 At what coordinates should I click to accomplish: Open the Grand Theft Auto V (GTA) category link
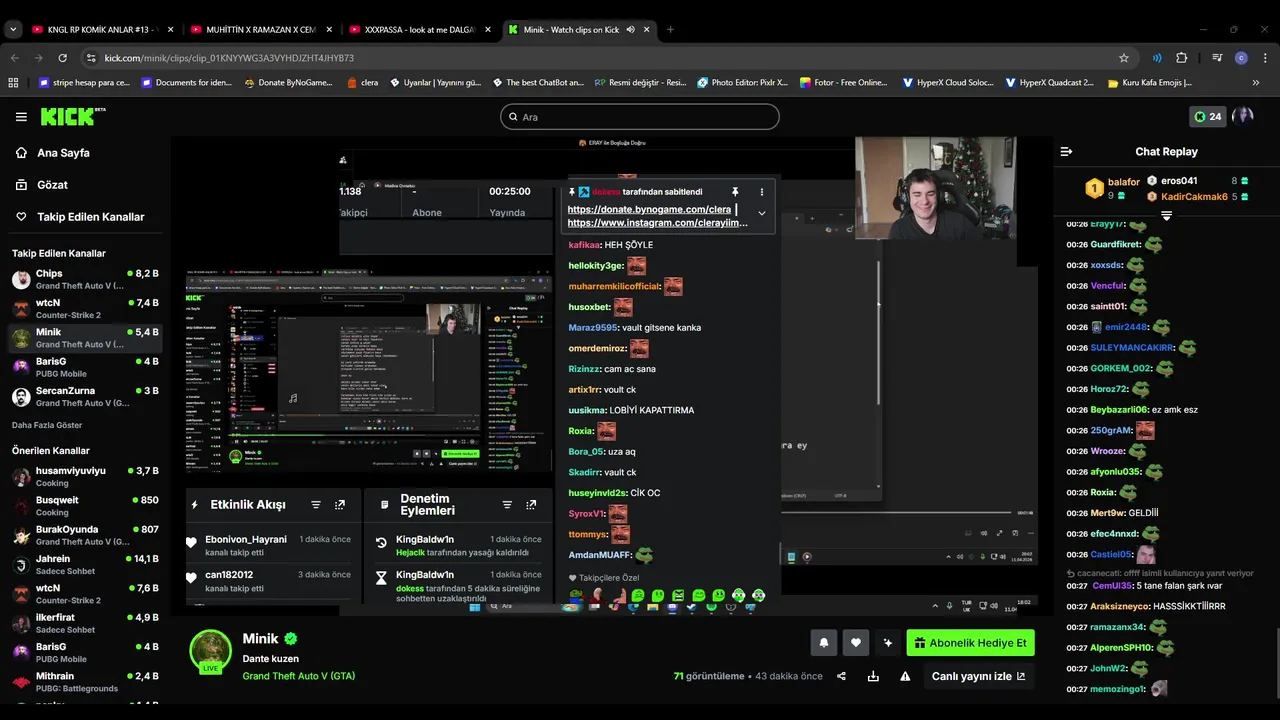[x=299, y=676]
